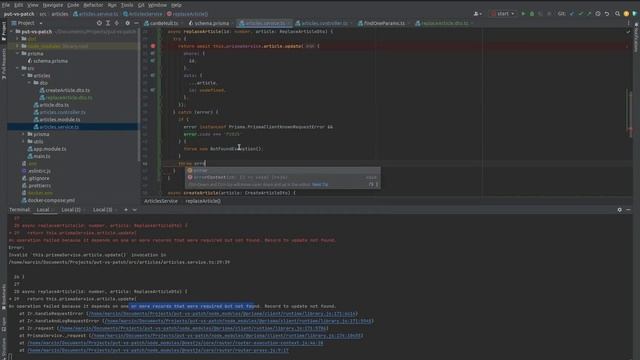Click replaceArticle() in editor breadcrumb bar
This screenshot has width=640, height=360.
tap(203, 201)
